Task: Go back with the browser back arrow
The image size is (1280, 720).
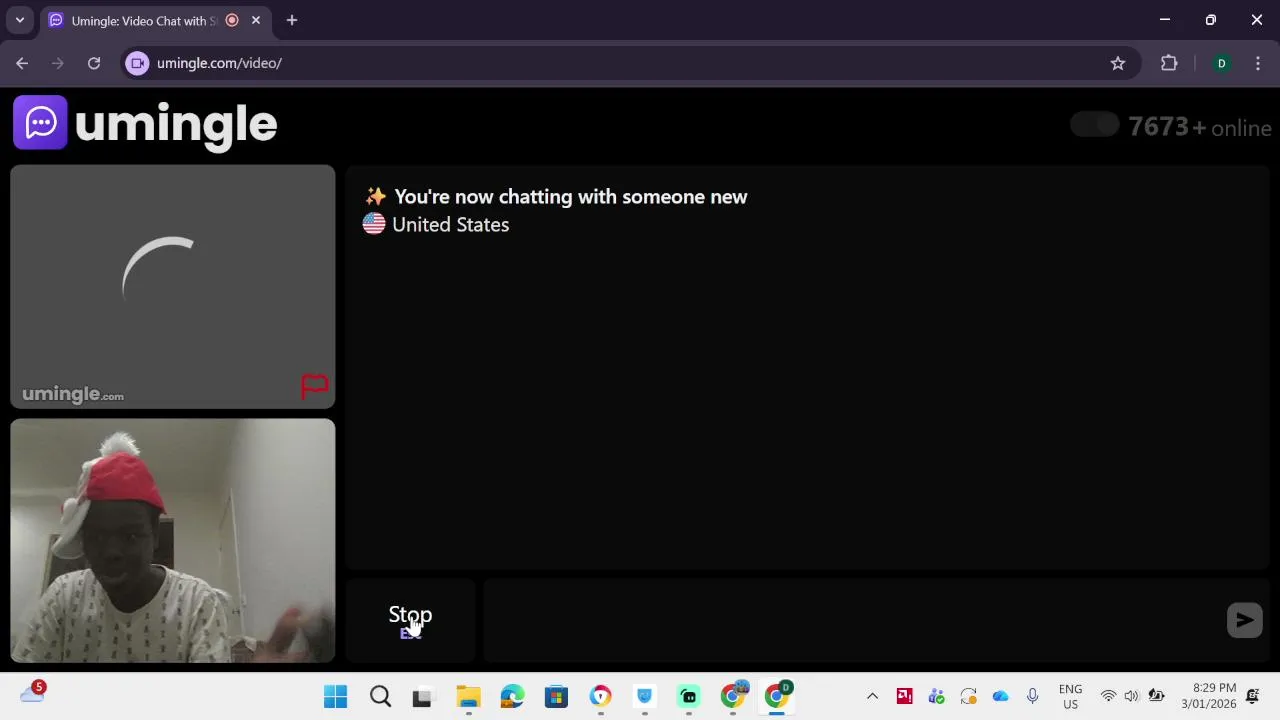Action: click(22, 63)
